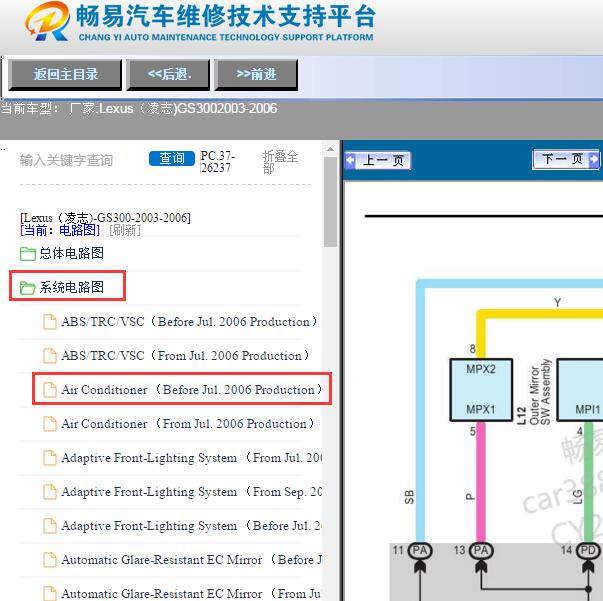603x601 pixels.
Task: Go forward using >>前进 button
Action: pyautogui.click(x=256, y=75)
